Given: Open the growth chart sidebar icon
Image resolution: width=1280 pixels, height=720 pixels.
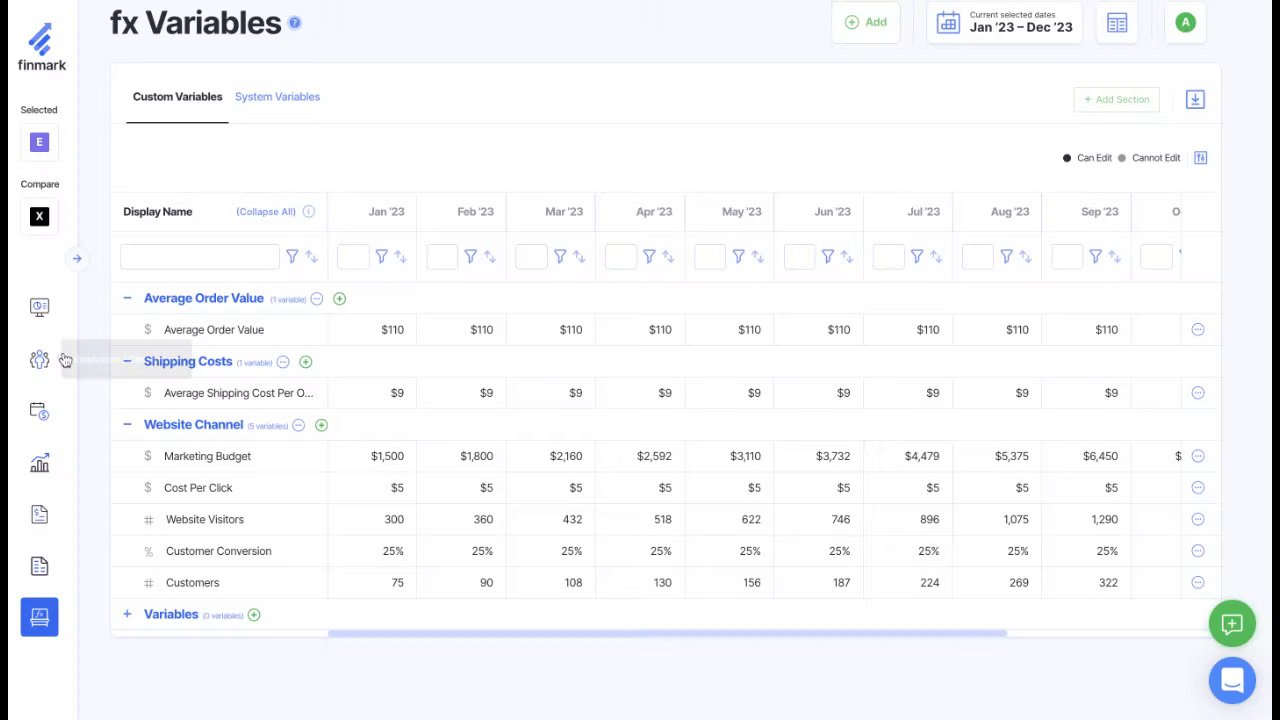Looking at the screenshot, I should (39, 463).
